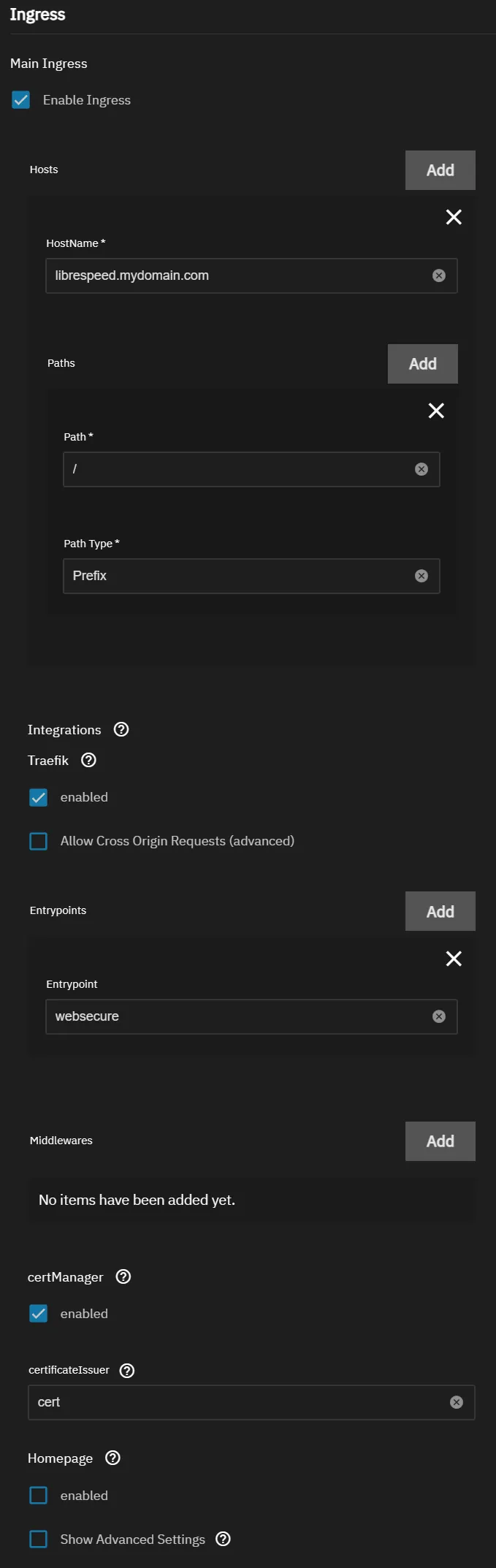496x1568 pixels.
Task: Click Add next to Middlewares
Action: (440, 1141)
